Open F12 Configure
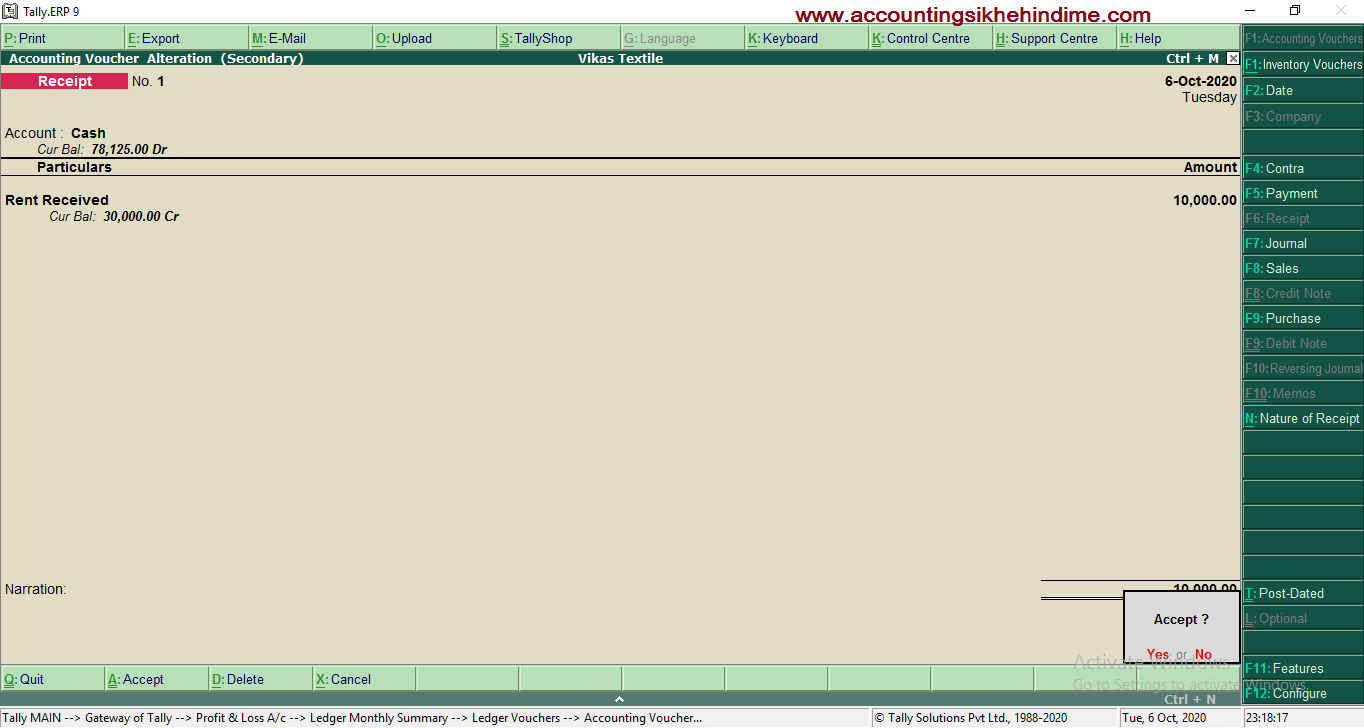The image size is (1364, 728). pos(1303,693)
